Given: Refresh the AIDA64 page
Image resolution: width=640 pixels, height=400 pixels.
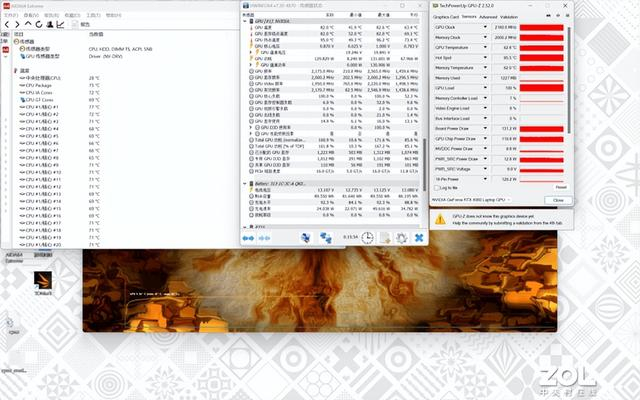Looking at the screenshot, I should (39, 24).
